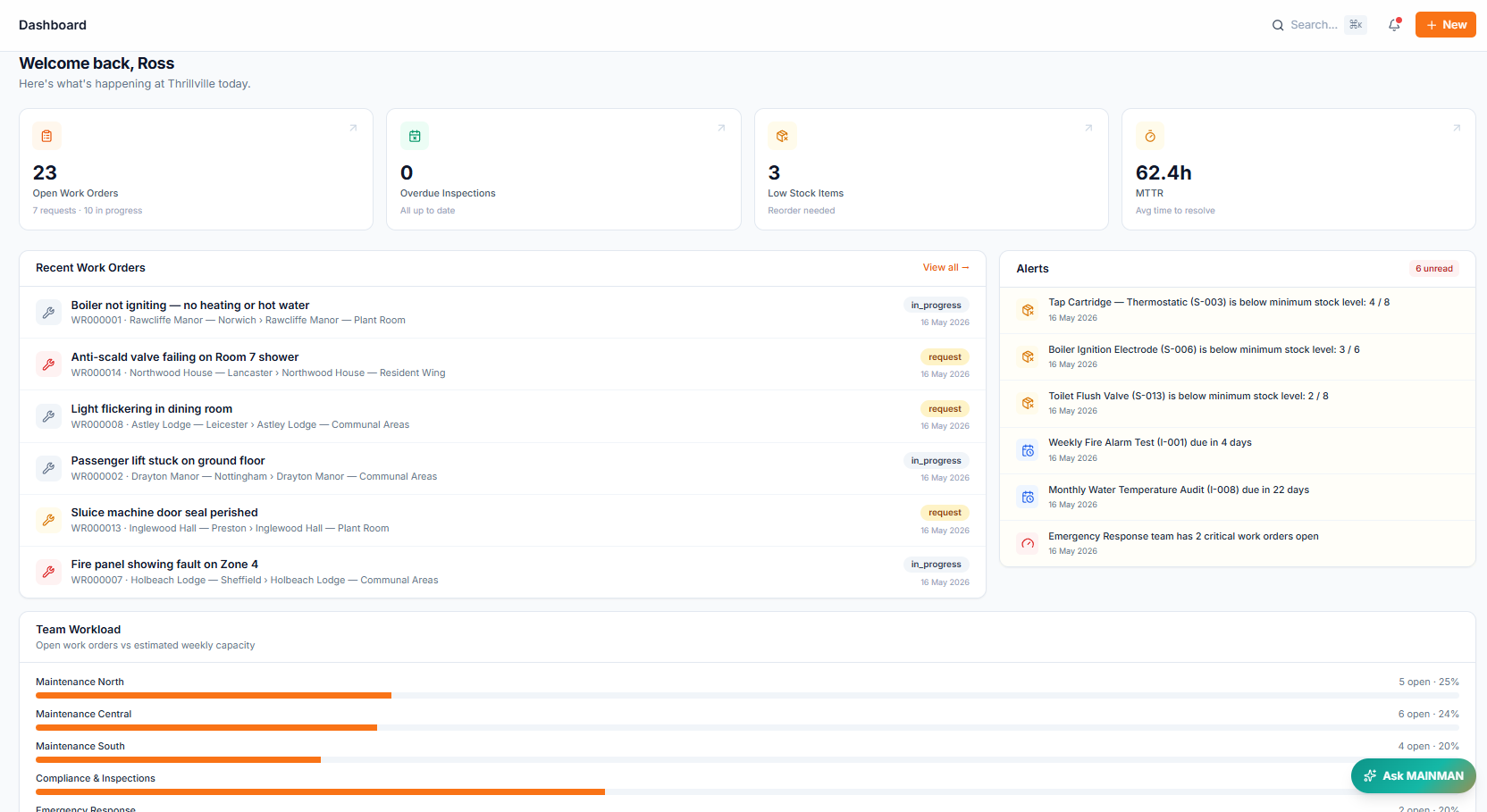
Task: Click wrench icon for Boiler not igniting
Action: coord(48,312)
